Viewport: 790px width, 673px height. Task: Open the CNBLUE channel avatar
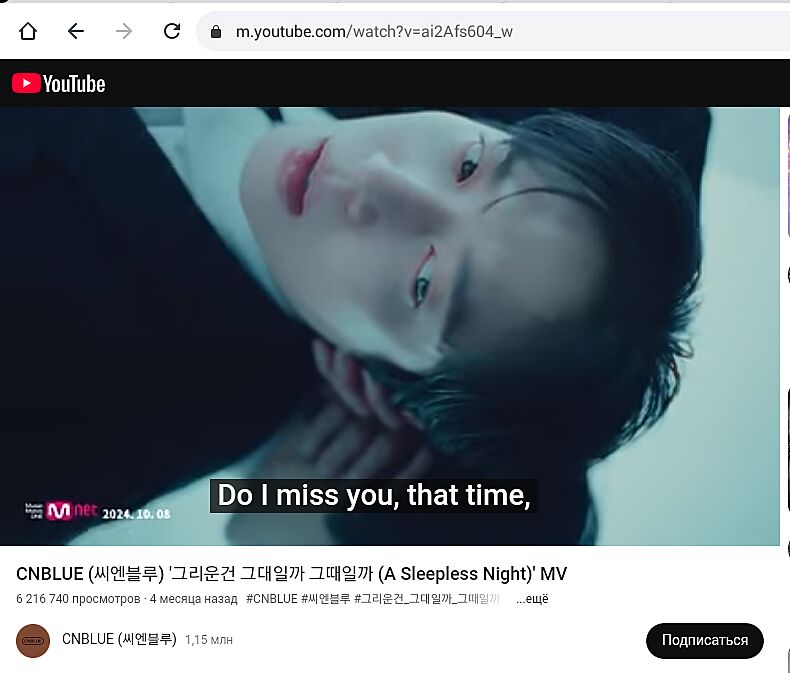click(33, 641)
